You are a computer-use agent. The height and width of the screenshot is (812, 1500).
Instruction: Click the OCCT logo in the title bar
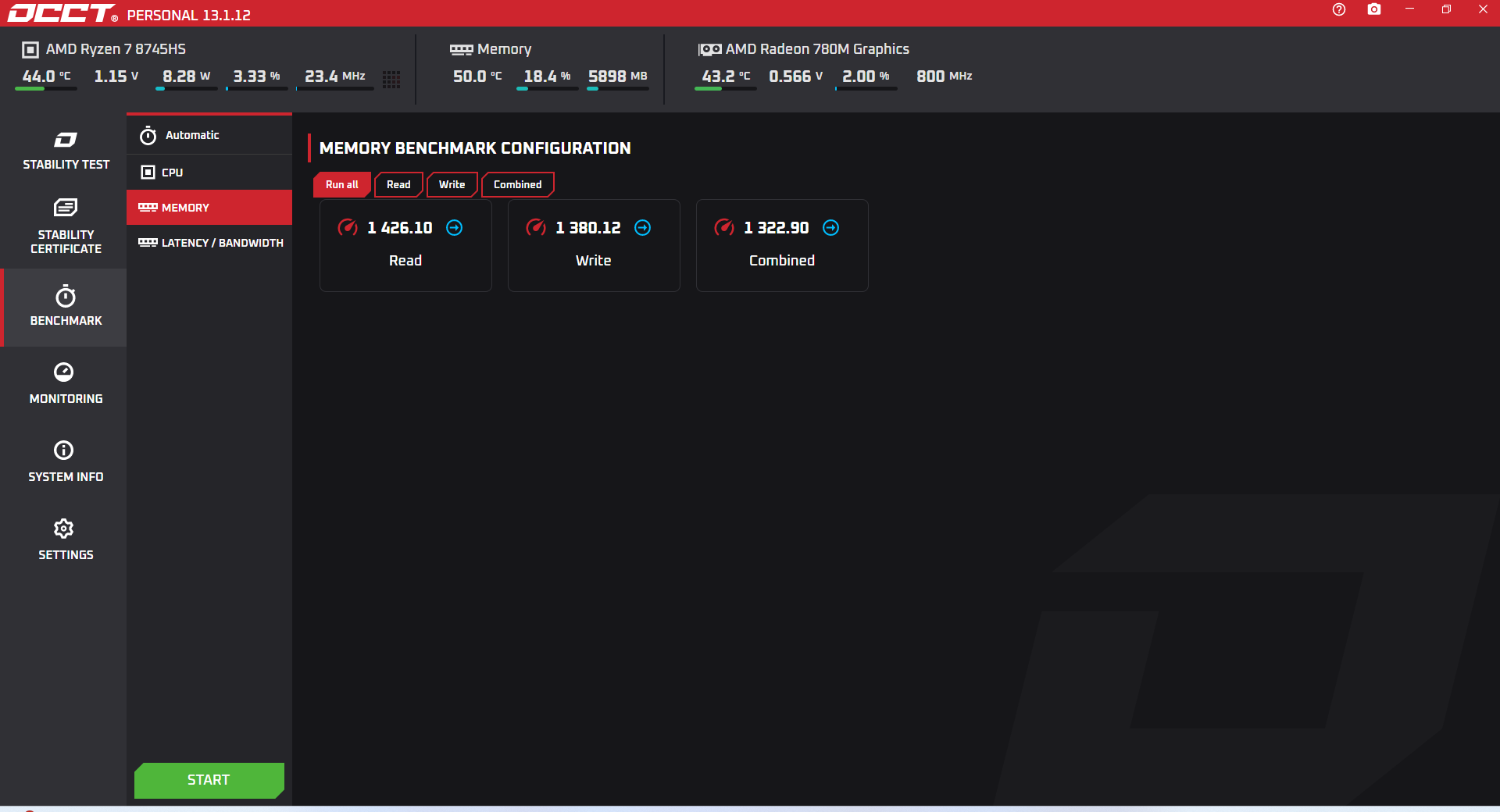[x=62, y=13]
